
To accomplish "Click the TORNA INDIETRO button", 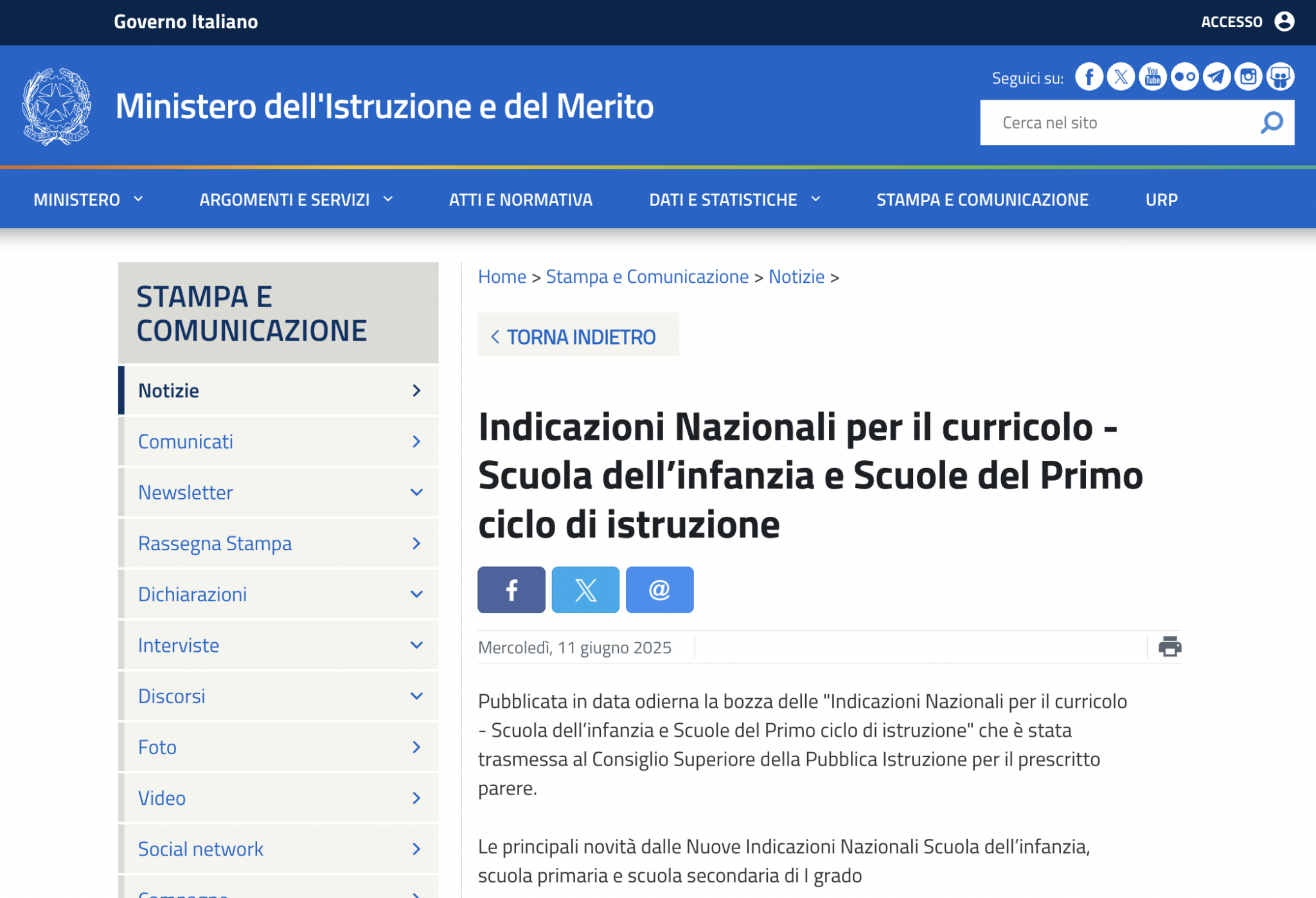I will point(578,335).
